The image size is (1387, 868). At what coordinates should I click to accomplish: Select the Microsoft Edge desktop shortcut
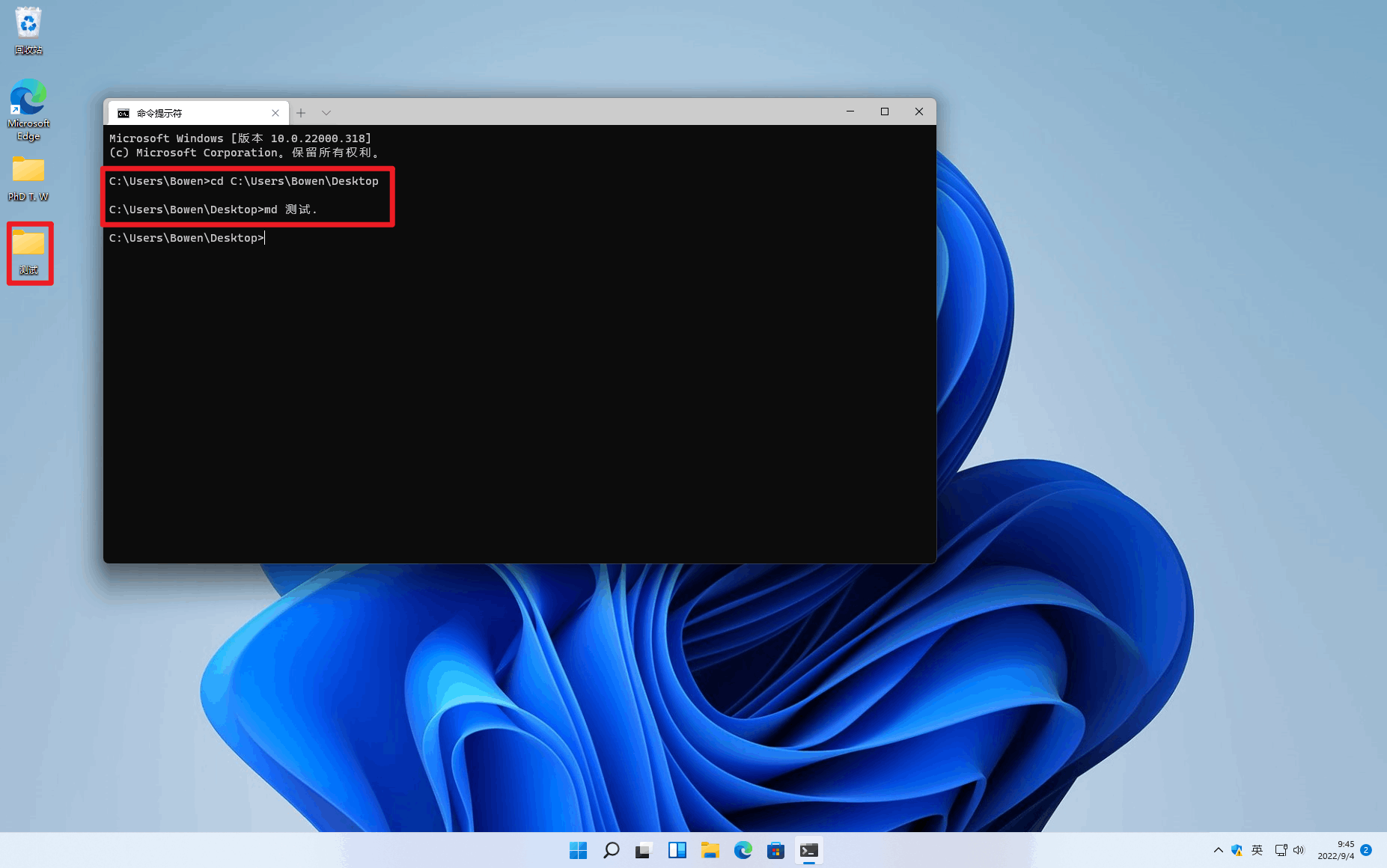click(28, 110)
